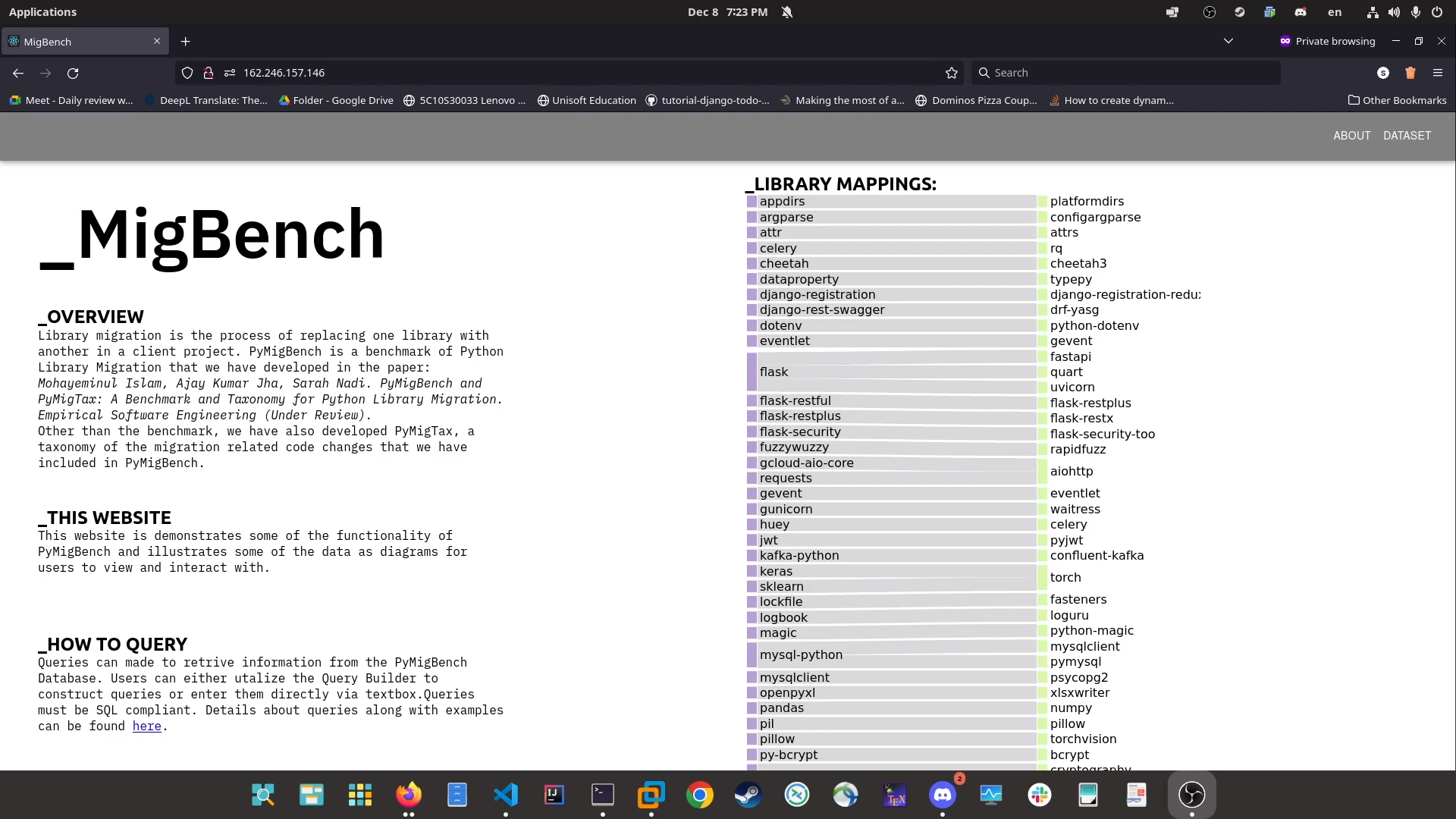Open the Applications menu in the top bar
The image size is (1456, 819).
[42, 12]
